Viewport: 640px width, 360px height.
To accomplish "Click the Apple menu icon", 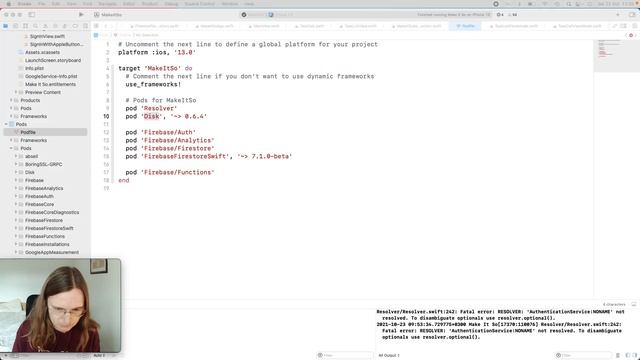I will (9, 4).
